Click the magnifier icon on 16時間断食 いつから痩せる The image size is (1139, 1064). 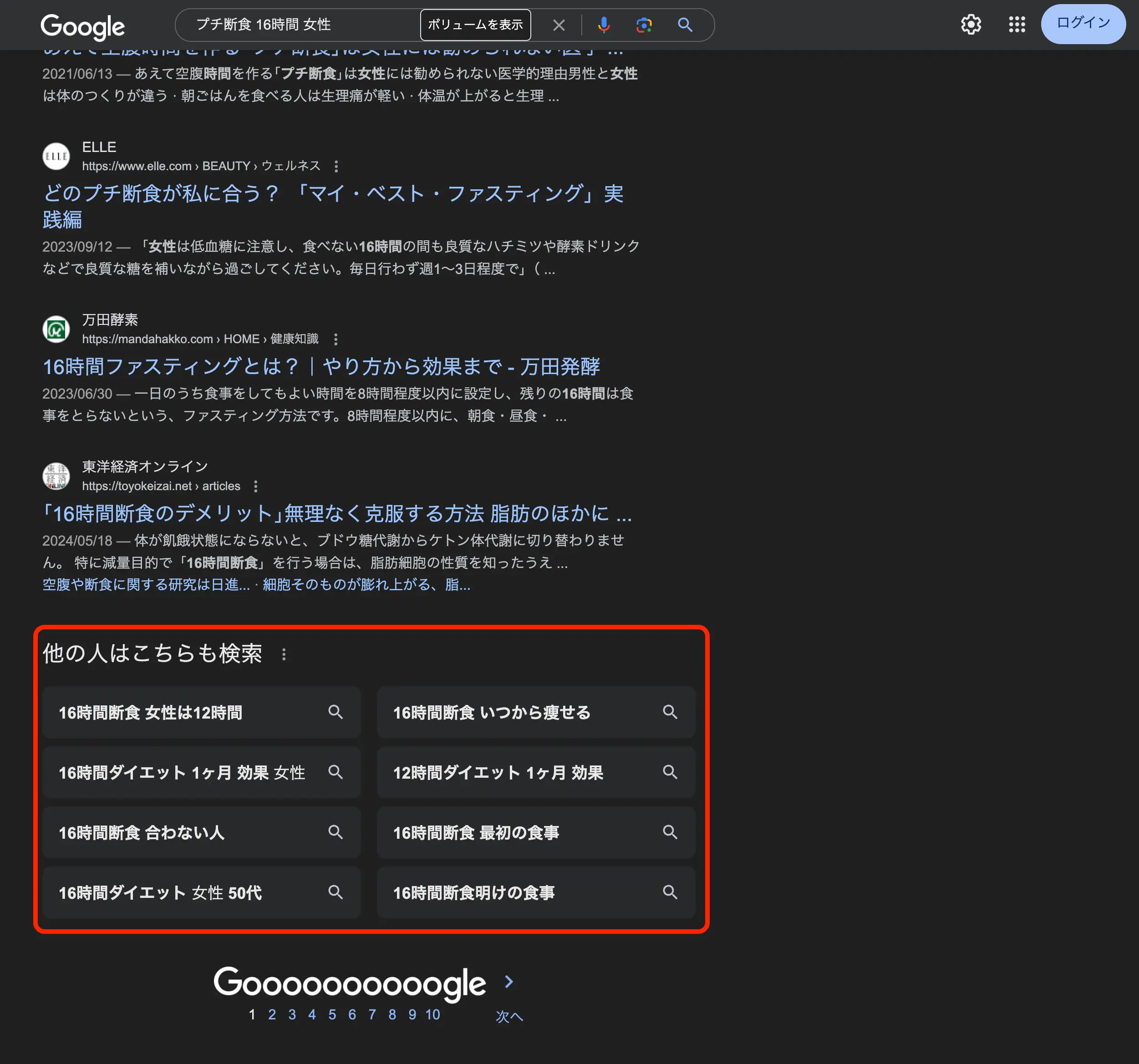pos(671,712)
